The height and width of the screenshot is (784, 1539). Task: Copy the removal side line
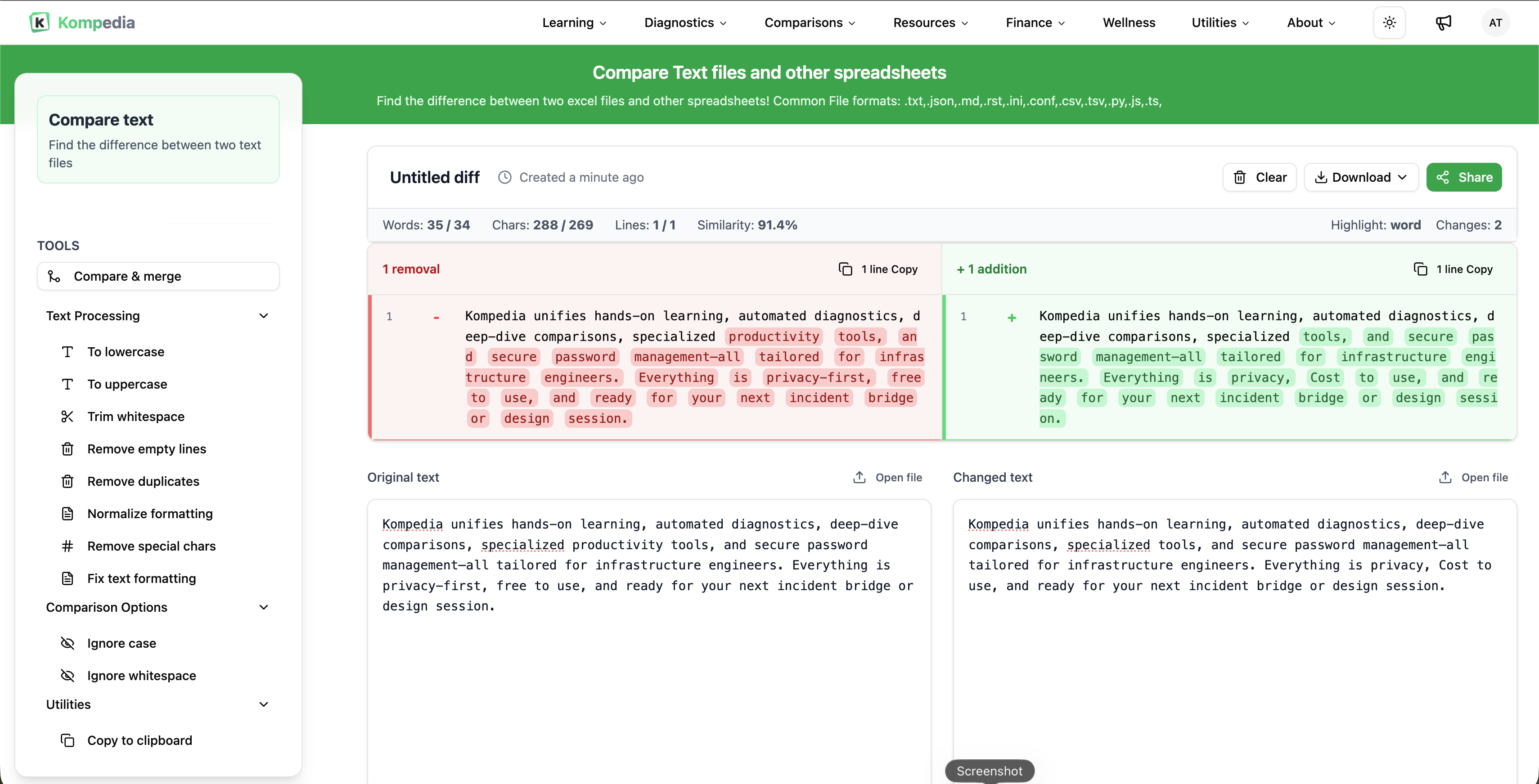[877, 269]
